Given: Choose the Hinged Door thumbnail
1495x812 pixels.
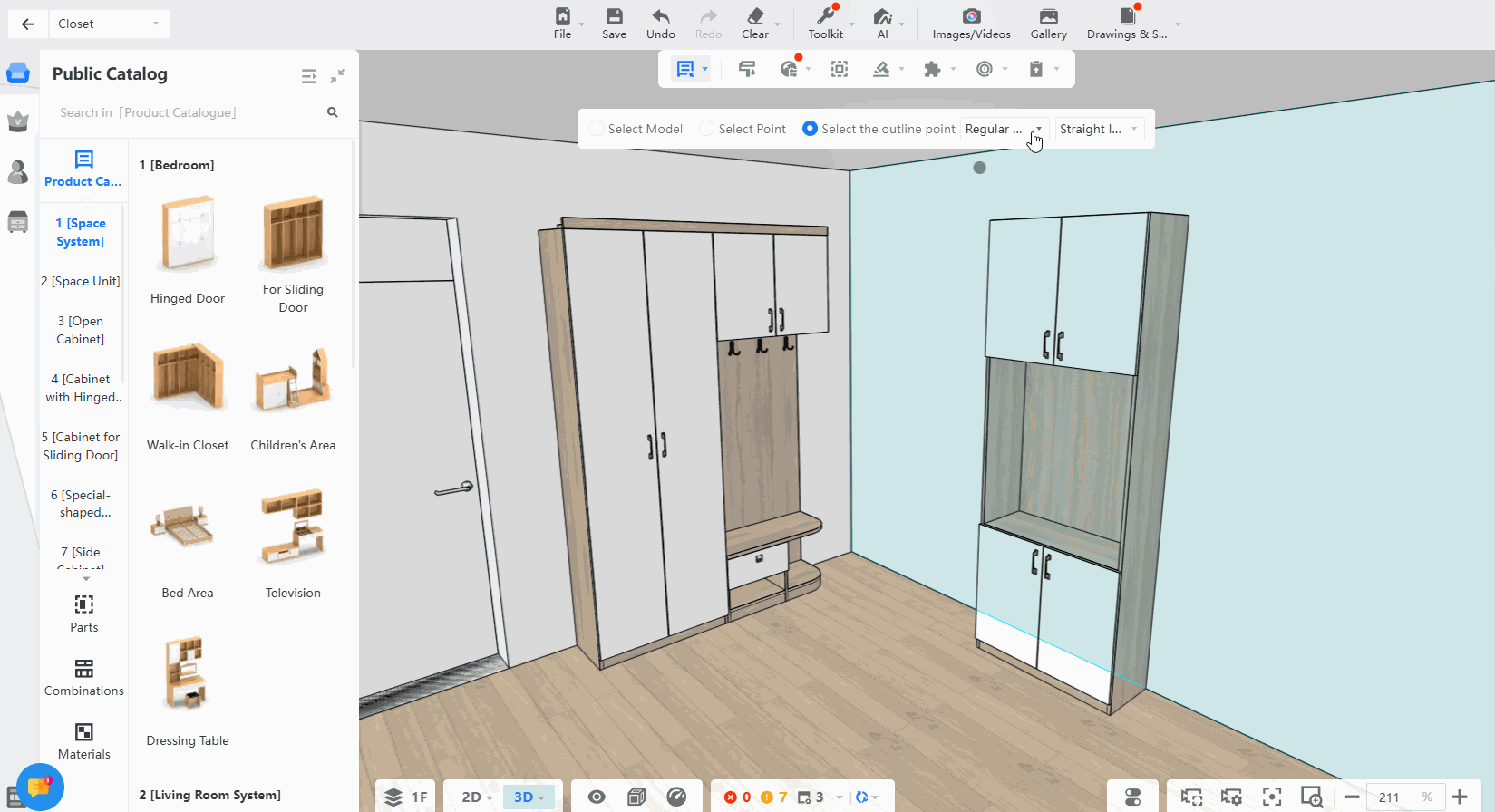Looking at the screenshot, I should 188,234.
